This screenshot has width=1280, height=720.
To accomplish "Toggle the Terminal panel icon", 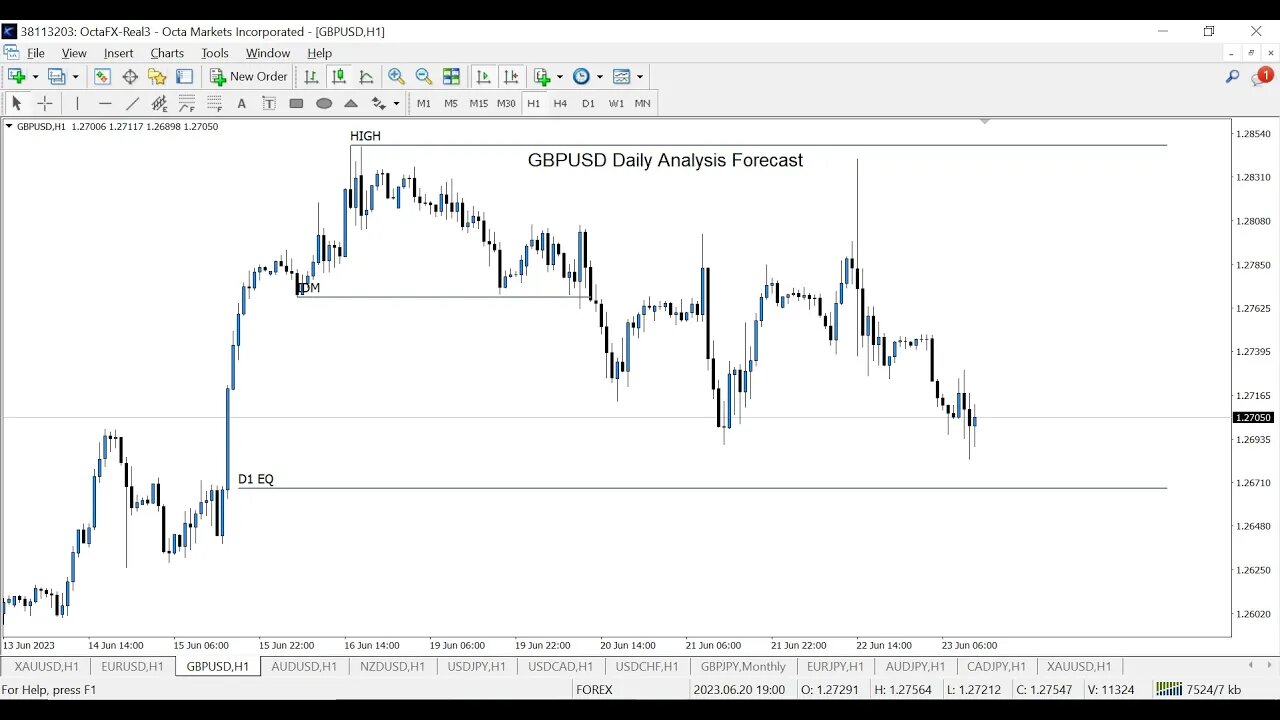I will tap(184, 76).
